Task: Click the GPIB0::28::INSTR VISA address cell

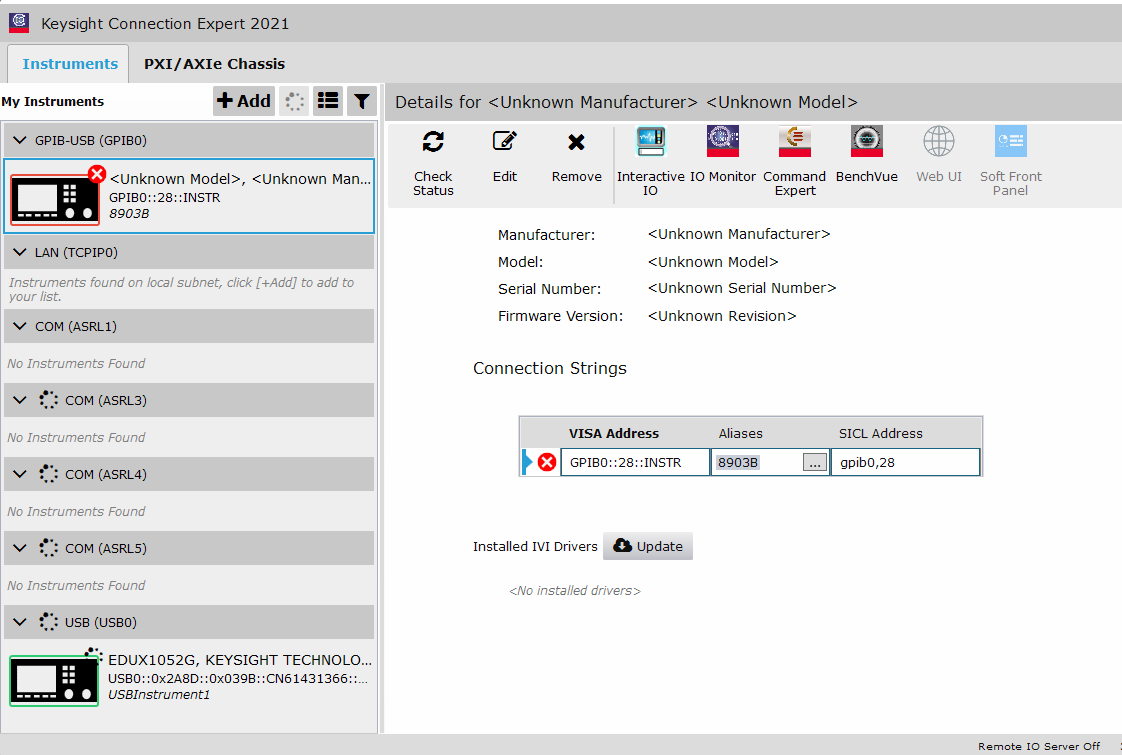Action: 635,462
